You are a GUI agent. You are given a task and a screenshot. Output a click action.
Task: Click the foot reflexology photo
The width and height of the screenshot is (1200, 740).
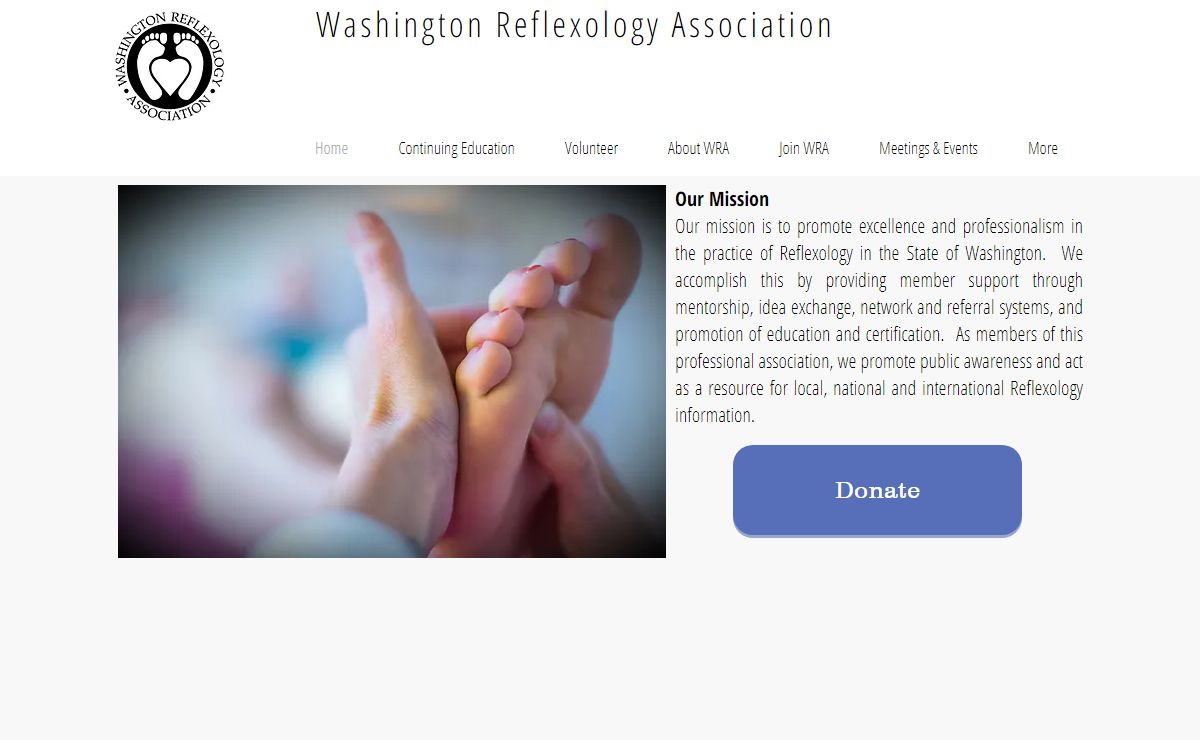coord(392,371)
